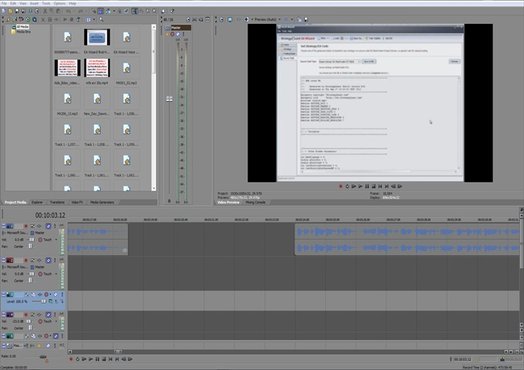This screenshot has width=524, height=370.
Task: Arm track 1 for record
Action: (26, 226)
